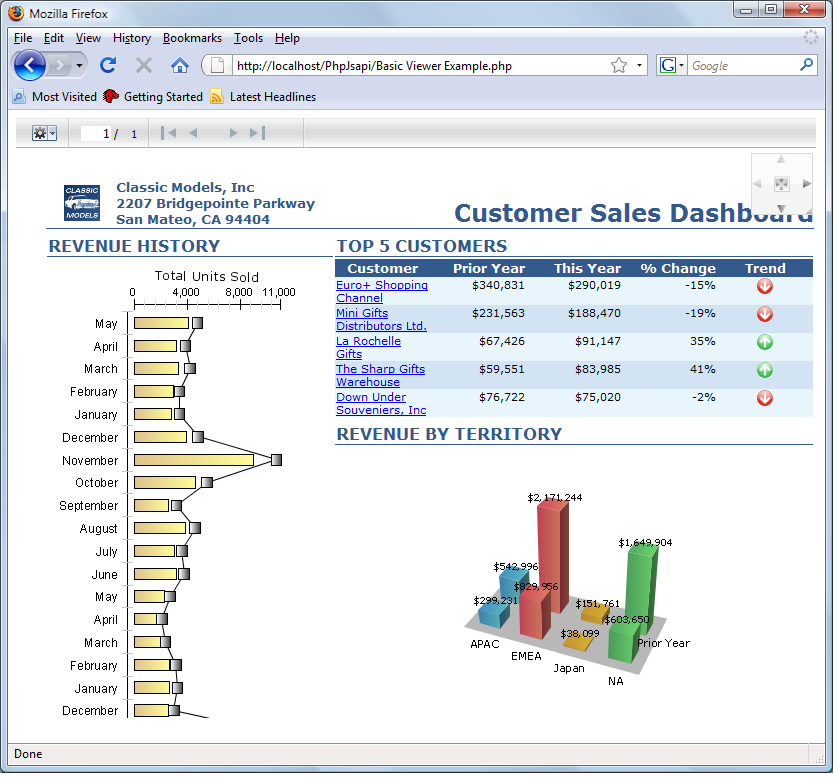Reload the page using the refresh icon

[x=108, y=65]
